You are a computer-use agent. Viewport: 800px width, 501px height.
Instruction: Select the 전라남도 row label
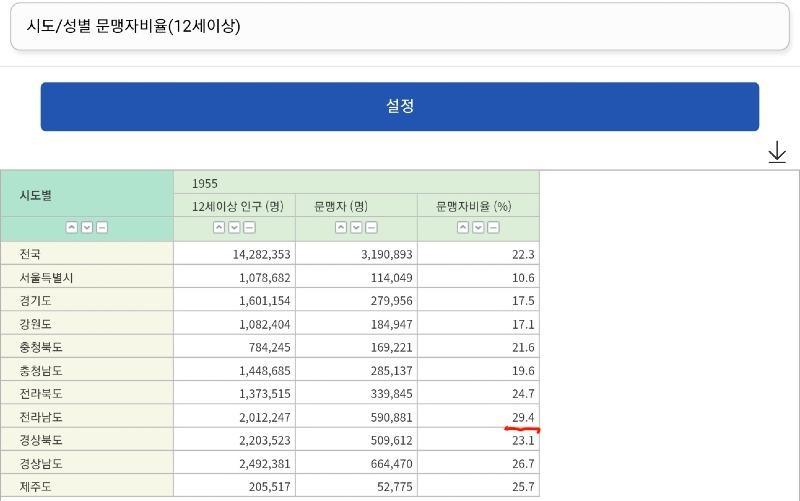tap(41, 417)
